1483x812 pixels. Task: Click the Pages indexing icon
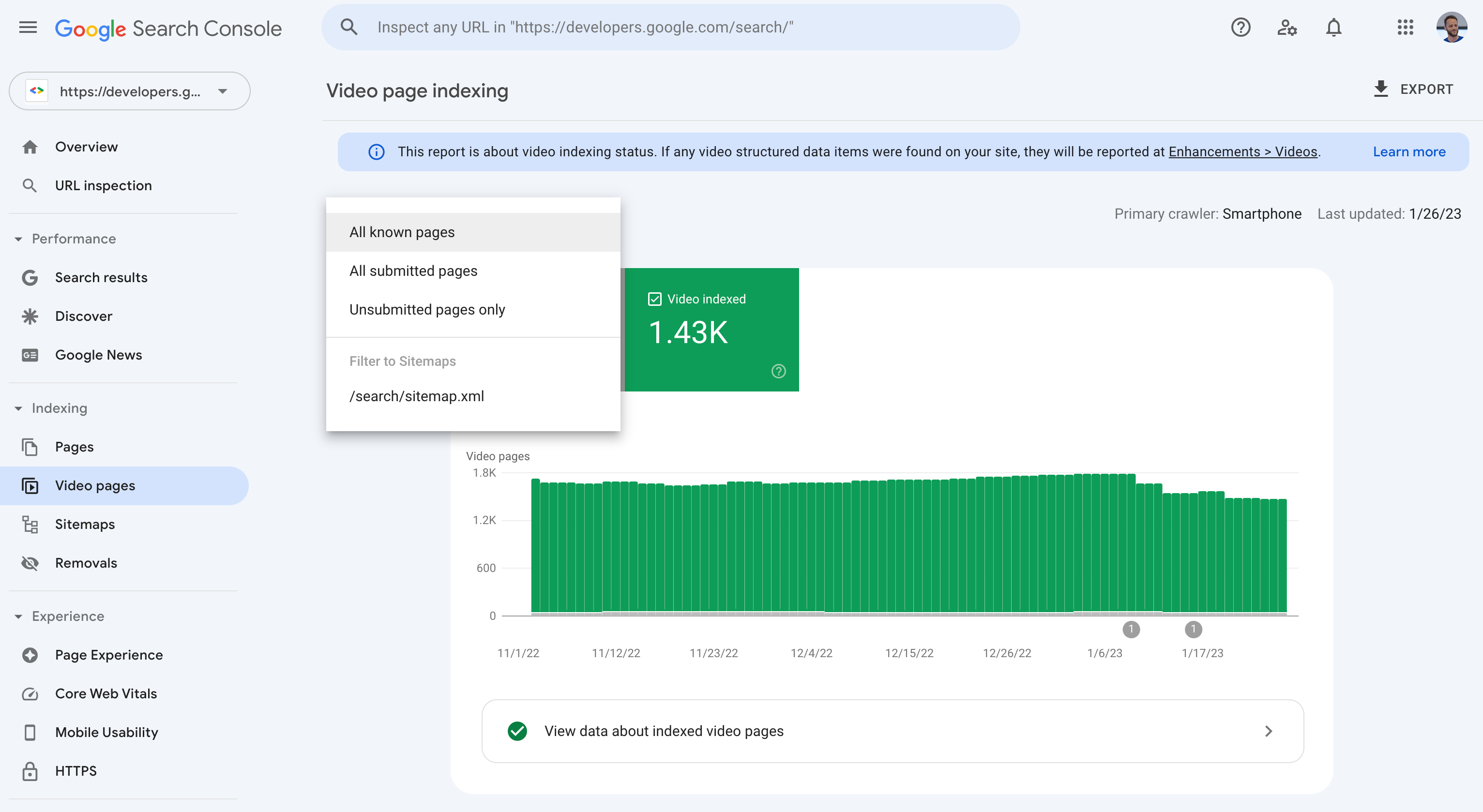tap(29, 447)
